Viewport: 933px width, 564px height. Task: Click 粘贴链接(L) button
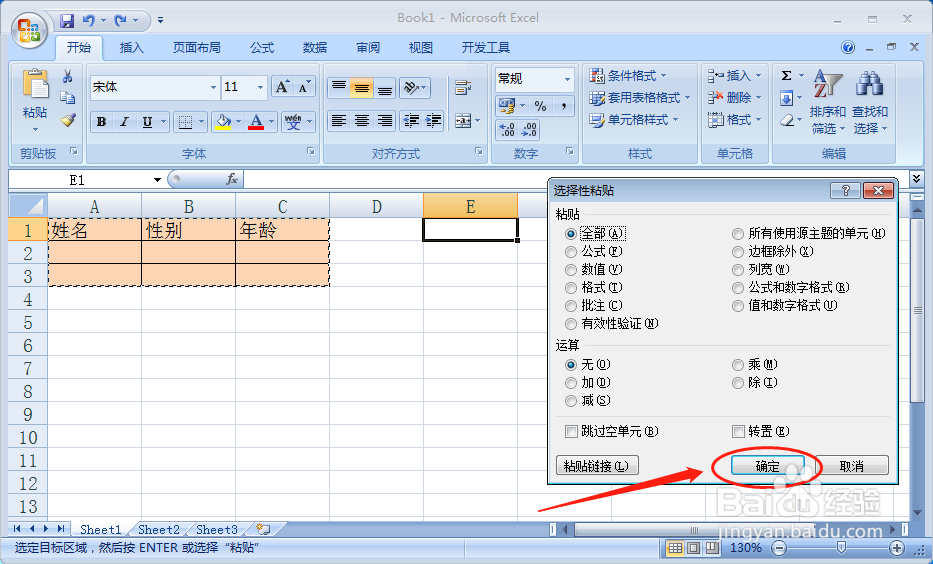(x=597, y=466)
